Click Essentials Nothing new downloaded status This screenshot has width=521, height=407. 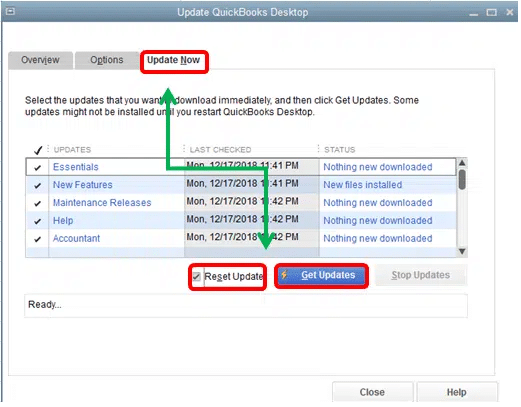(x=378, y=167)
